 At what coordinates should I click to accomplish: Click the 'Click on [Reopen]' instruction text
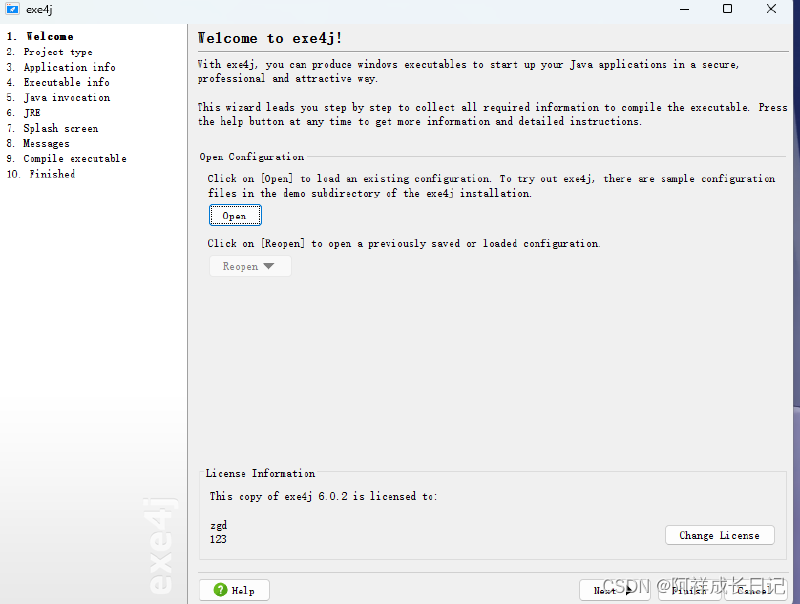[404, 243]
